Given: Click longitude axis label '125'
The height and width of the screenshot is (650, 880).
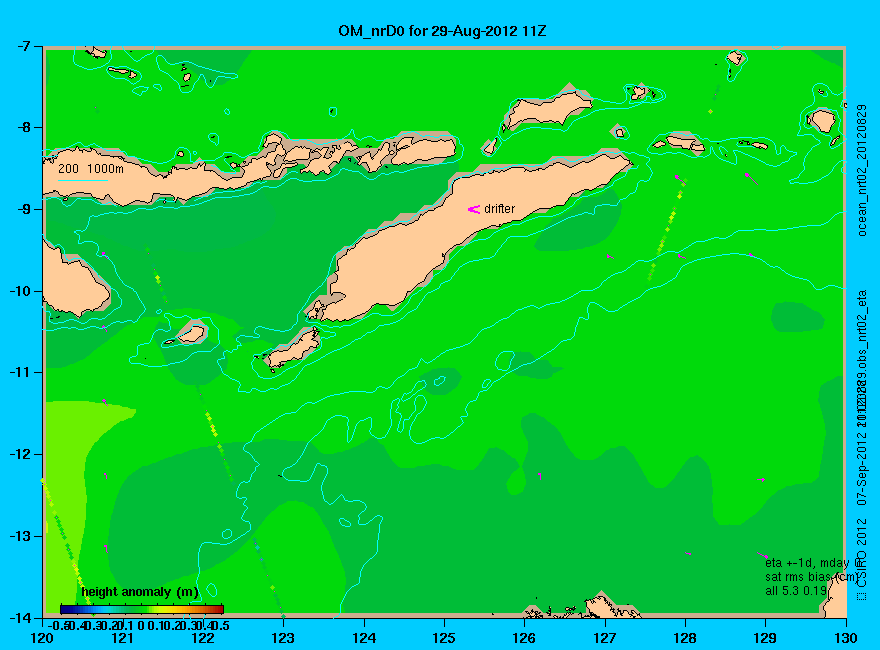Looking at the screenshot, I should 444,638.
